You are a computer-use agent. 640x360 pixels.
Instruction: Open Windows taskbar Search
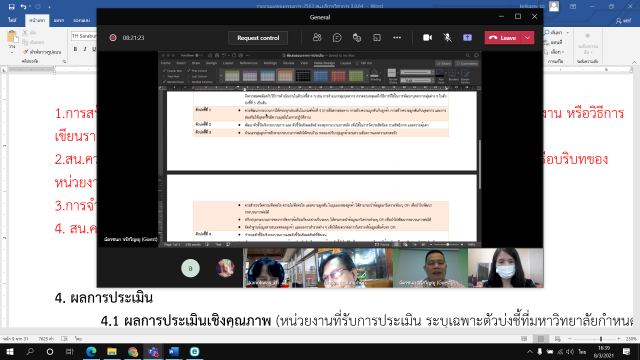pyautogui.click(x=30, y=351)
